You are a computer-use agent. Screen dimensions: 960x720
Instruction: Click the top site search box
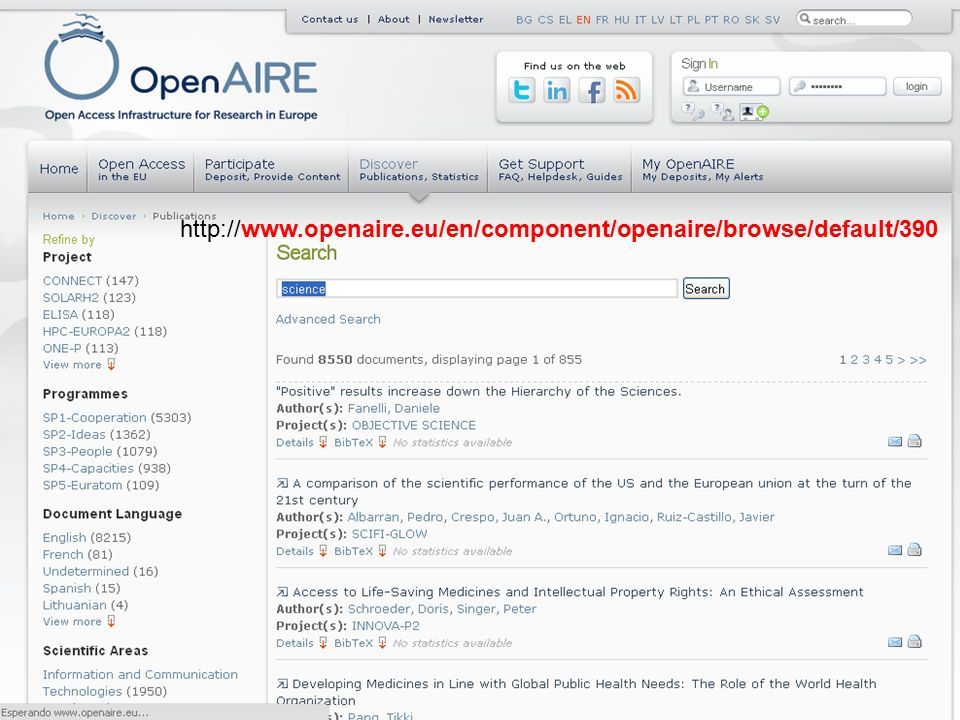[x=854, y=19]
